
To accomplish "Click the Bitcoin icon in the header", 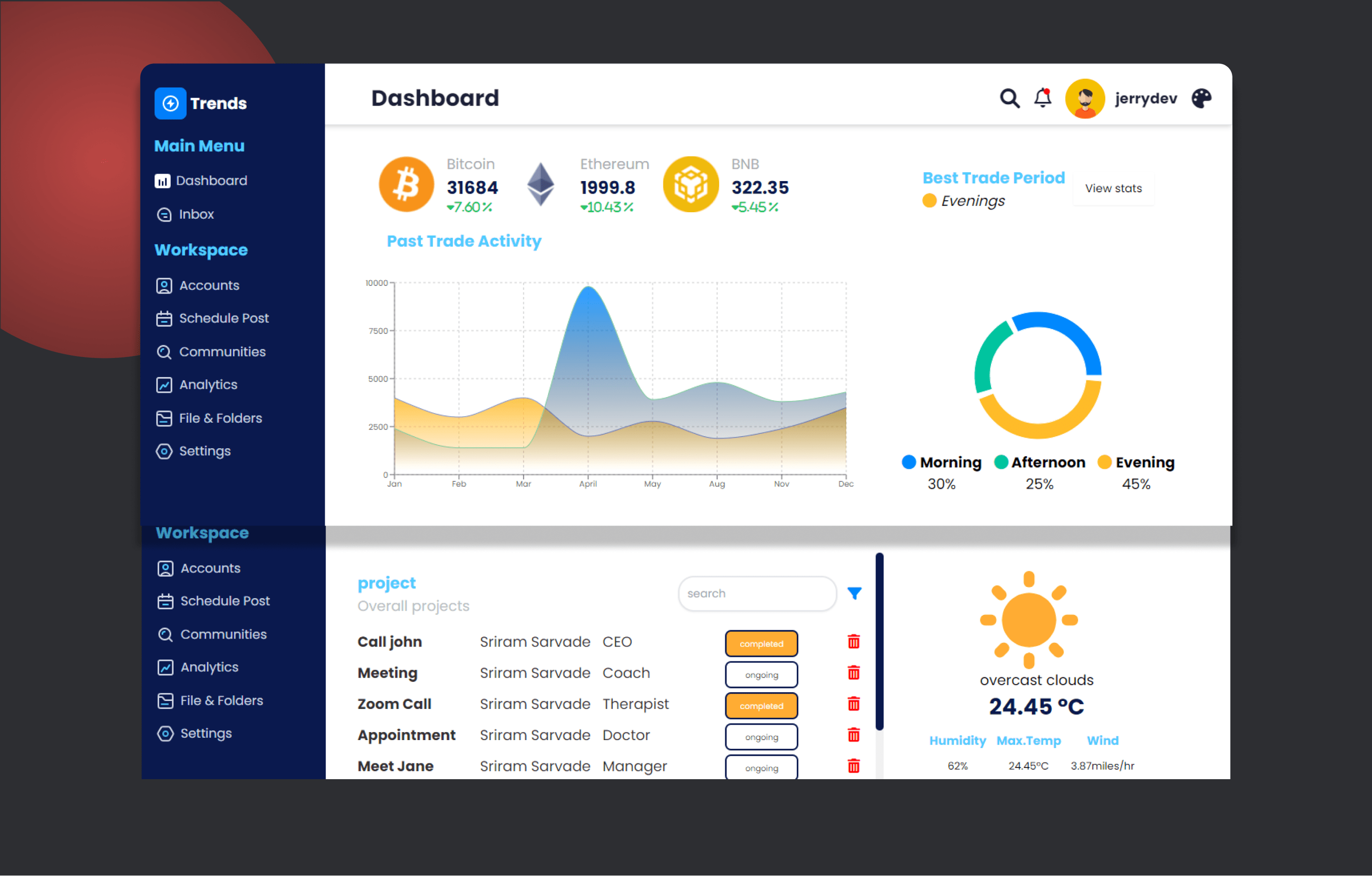I will point(405,185).
